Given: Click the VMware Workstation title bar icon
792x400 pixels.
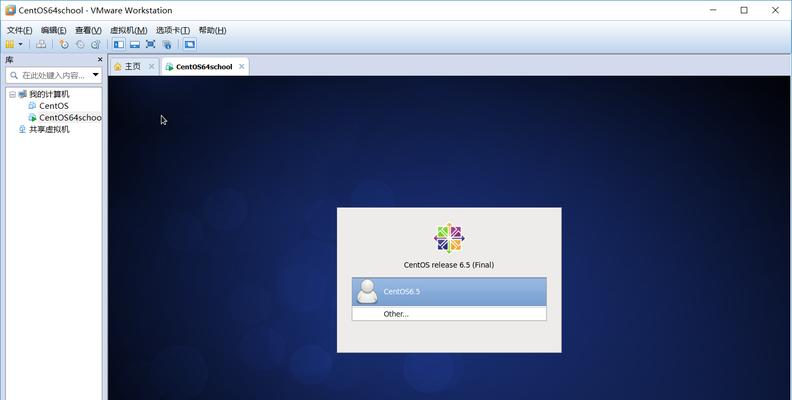Looking at the screenshot, I should pos(10,10).
